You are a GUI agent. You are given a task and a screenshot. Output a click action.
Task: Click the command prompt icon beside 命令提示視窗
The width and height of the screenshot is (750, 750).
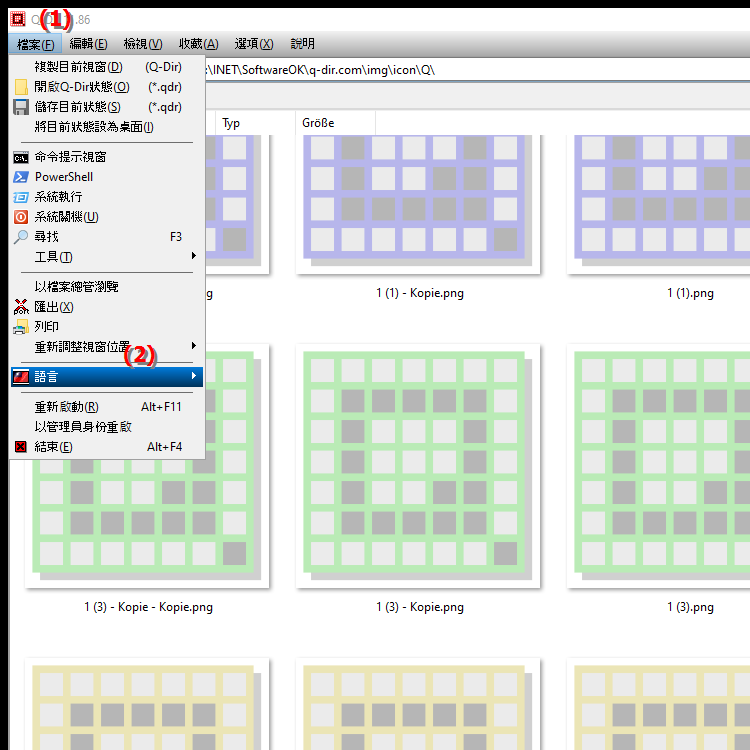[21, 157]
